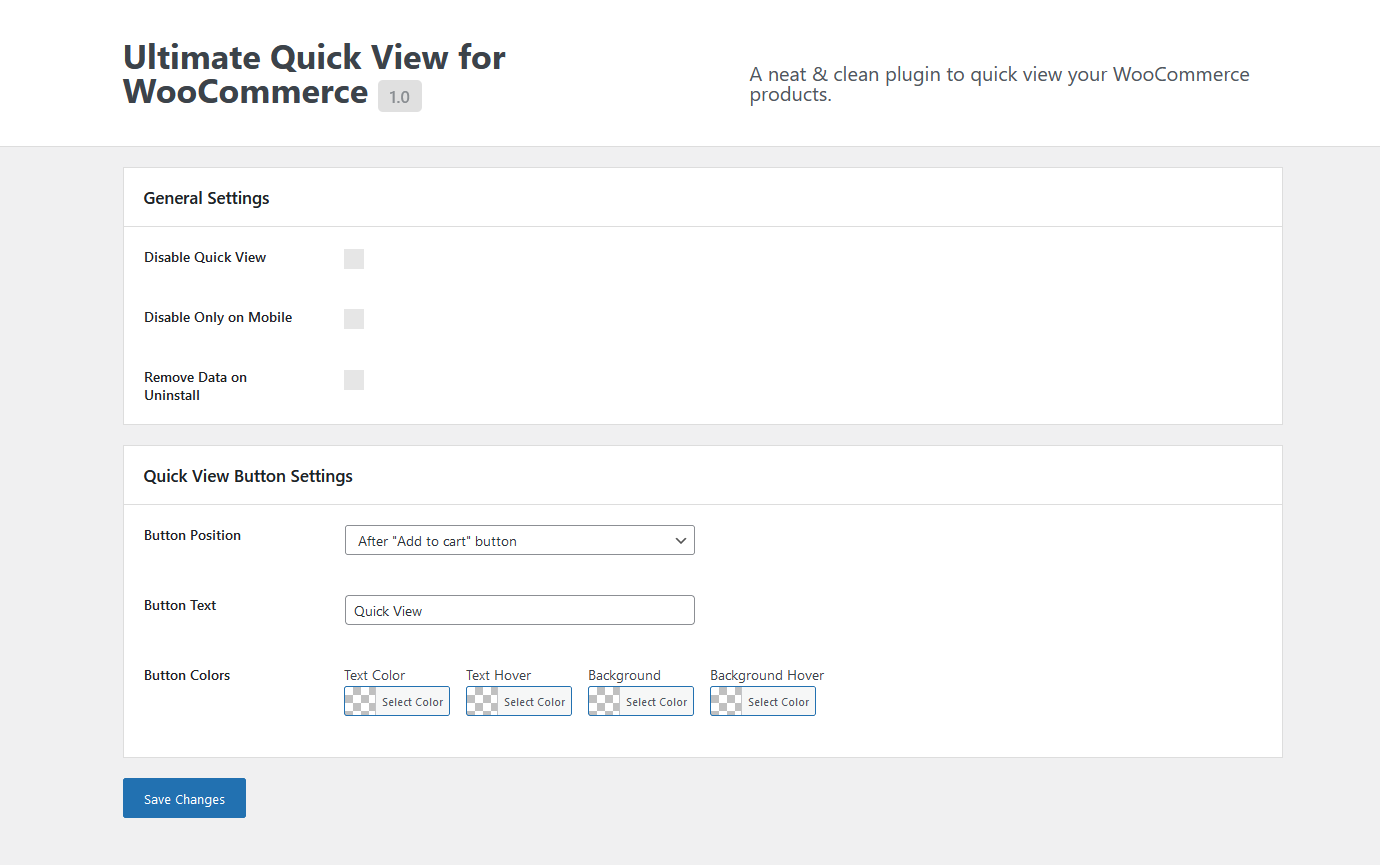Click the Remove Data on Uninstall label
The image size is (1380, 865).
[x=195, y=386]
